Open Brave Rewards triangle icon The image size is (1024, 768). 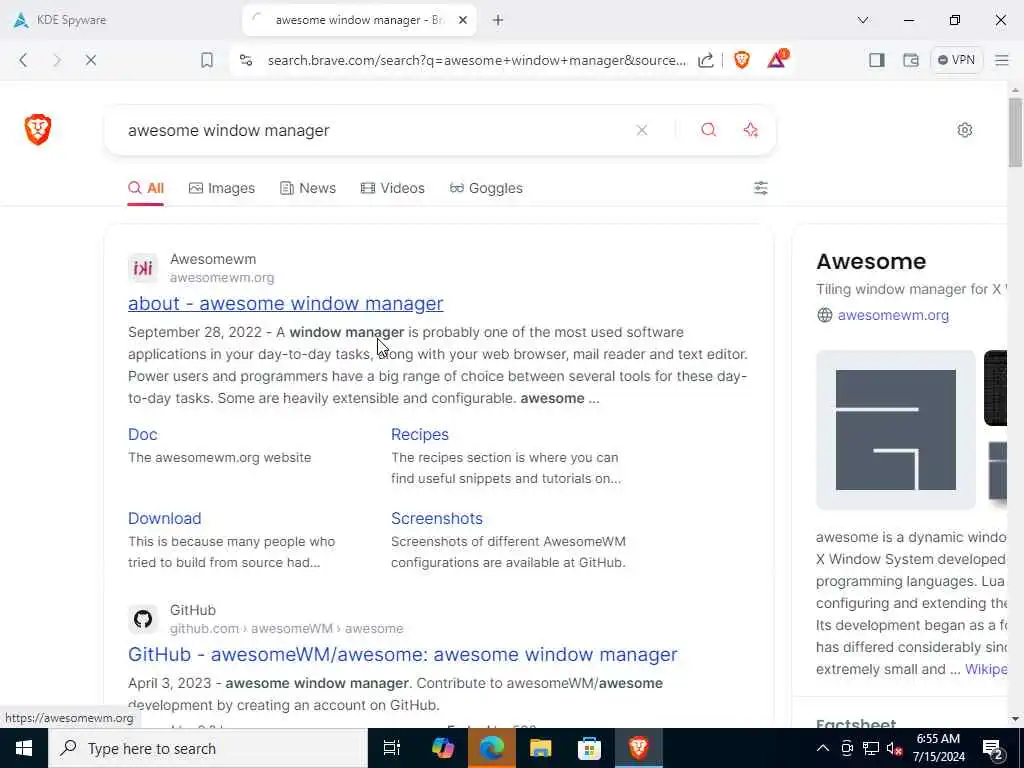pos(777,59)
